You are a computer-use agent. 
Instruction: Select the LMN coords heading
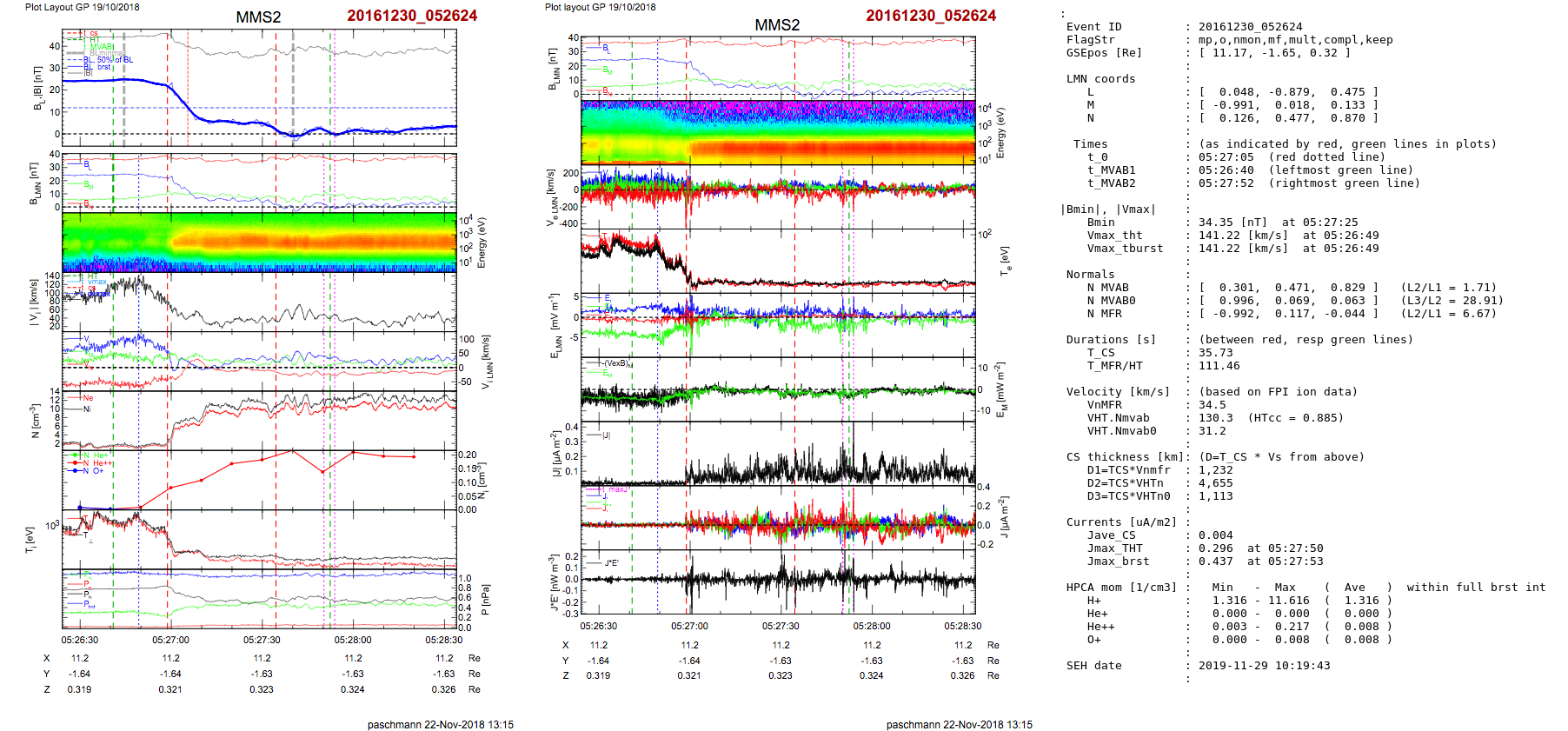click(1100, 79)
